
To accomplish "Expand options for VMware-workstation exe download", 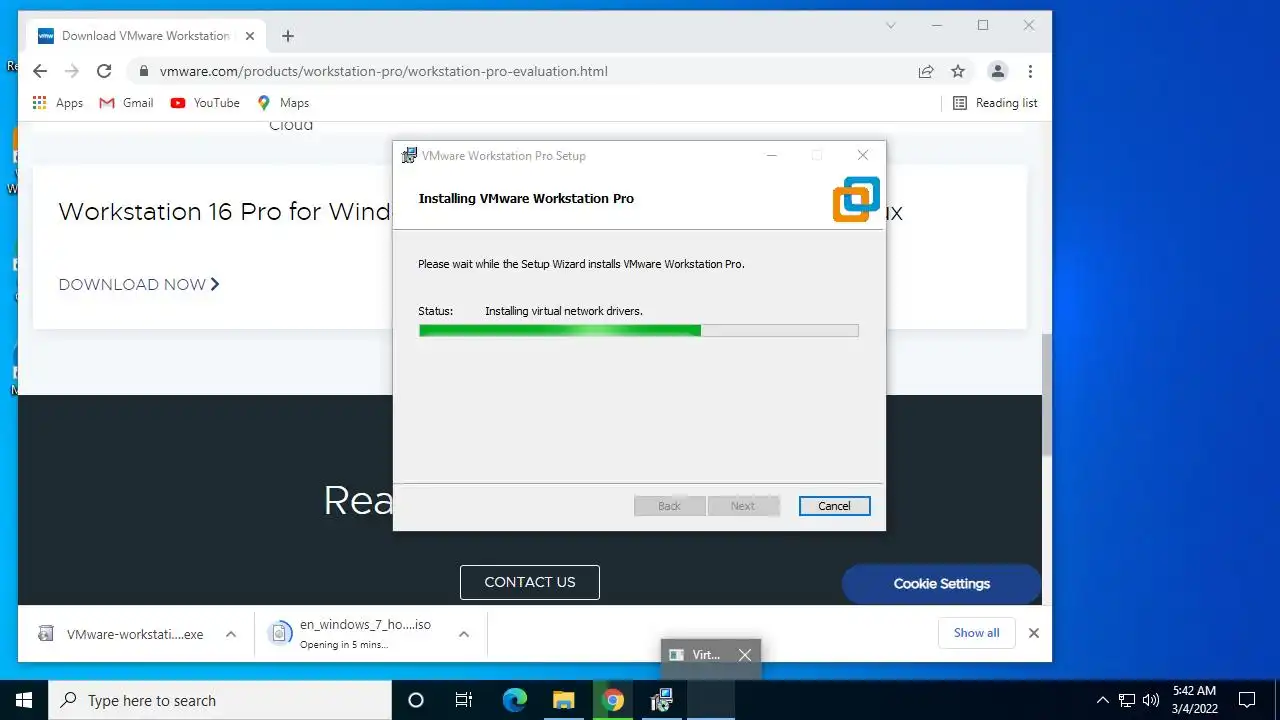I will (x=231, y=634).
